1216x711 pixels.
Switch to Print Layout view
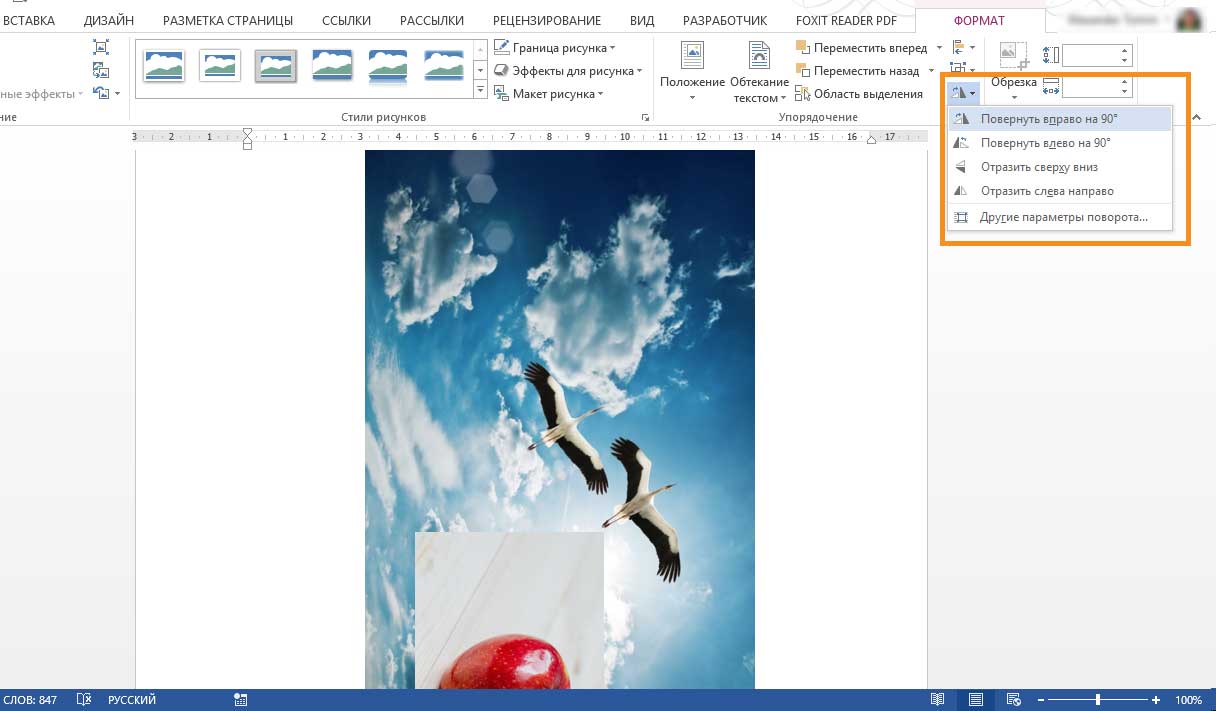[975, 700]
